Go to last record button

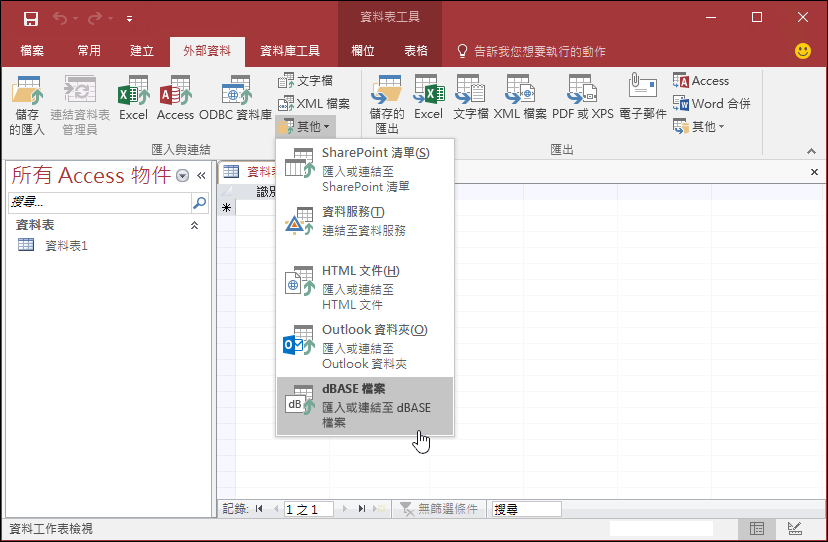(362, 509)
